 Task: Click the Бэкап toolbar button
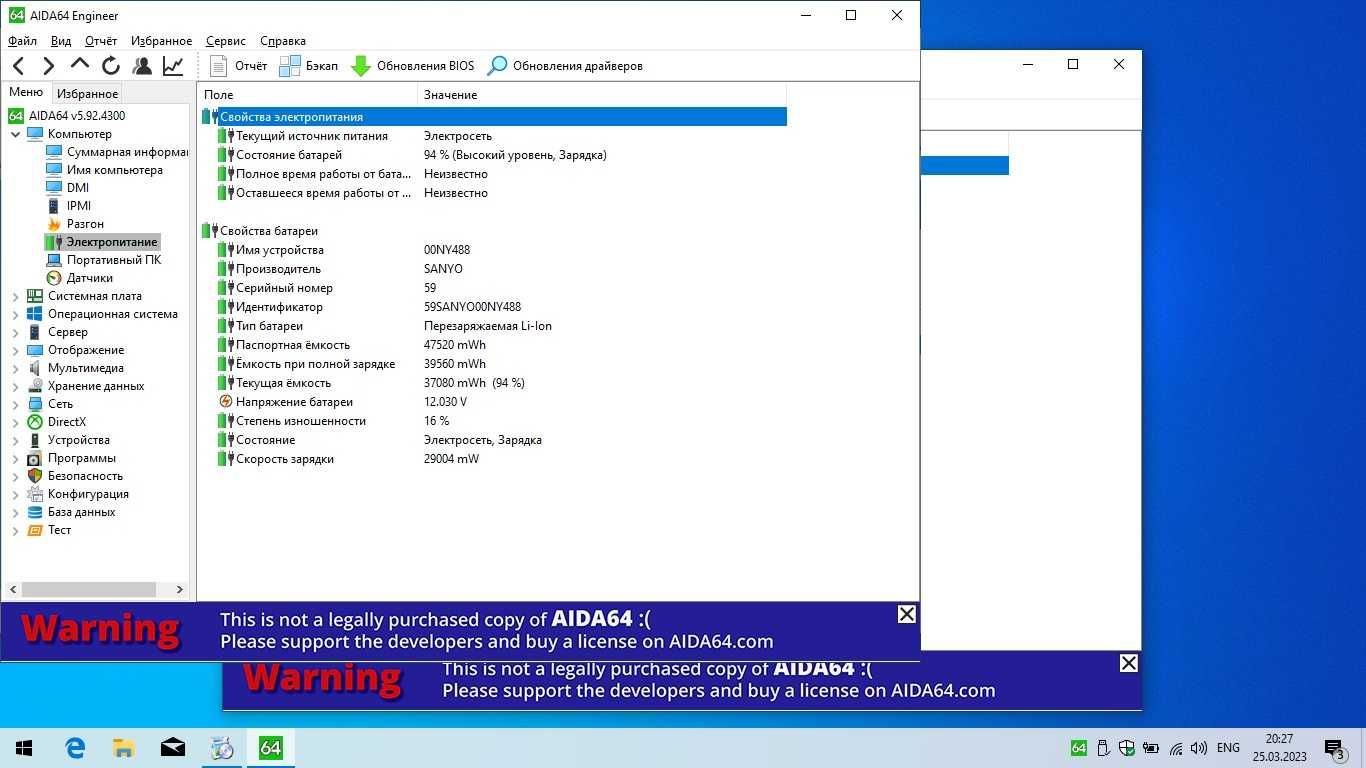(x=308, y=66)
